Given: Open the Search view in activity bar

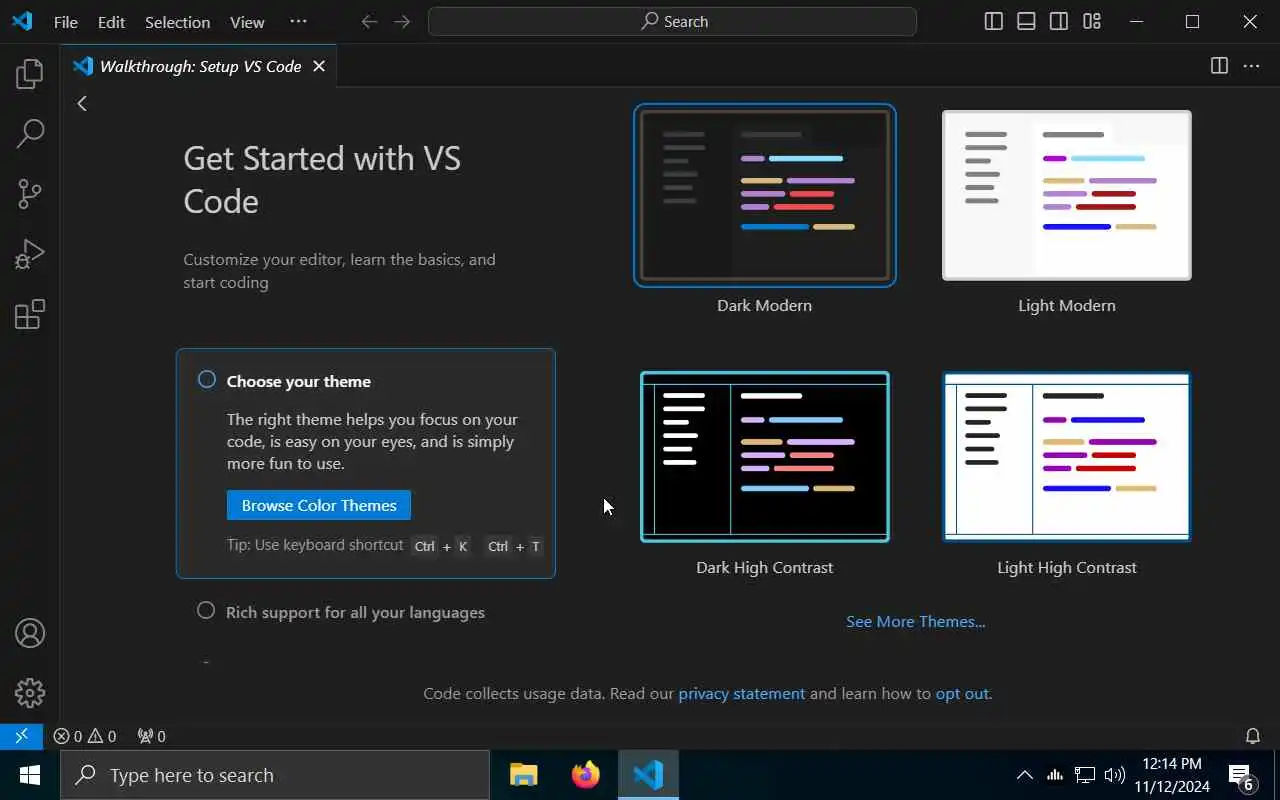Looking at the screenshot, I should (30, 133).
